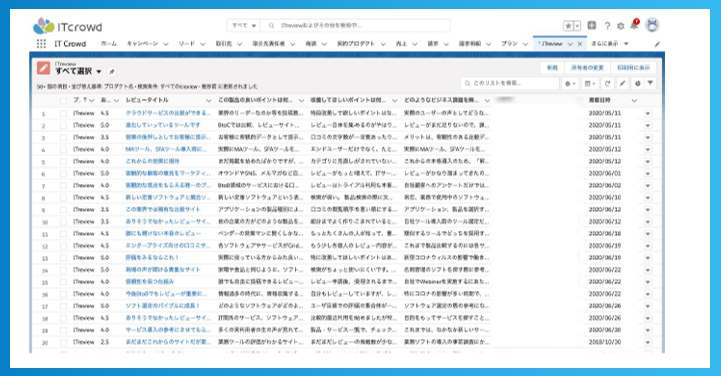The image size is (721, 376).
Task: Open the プラン tab
Action: (509, 44)
